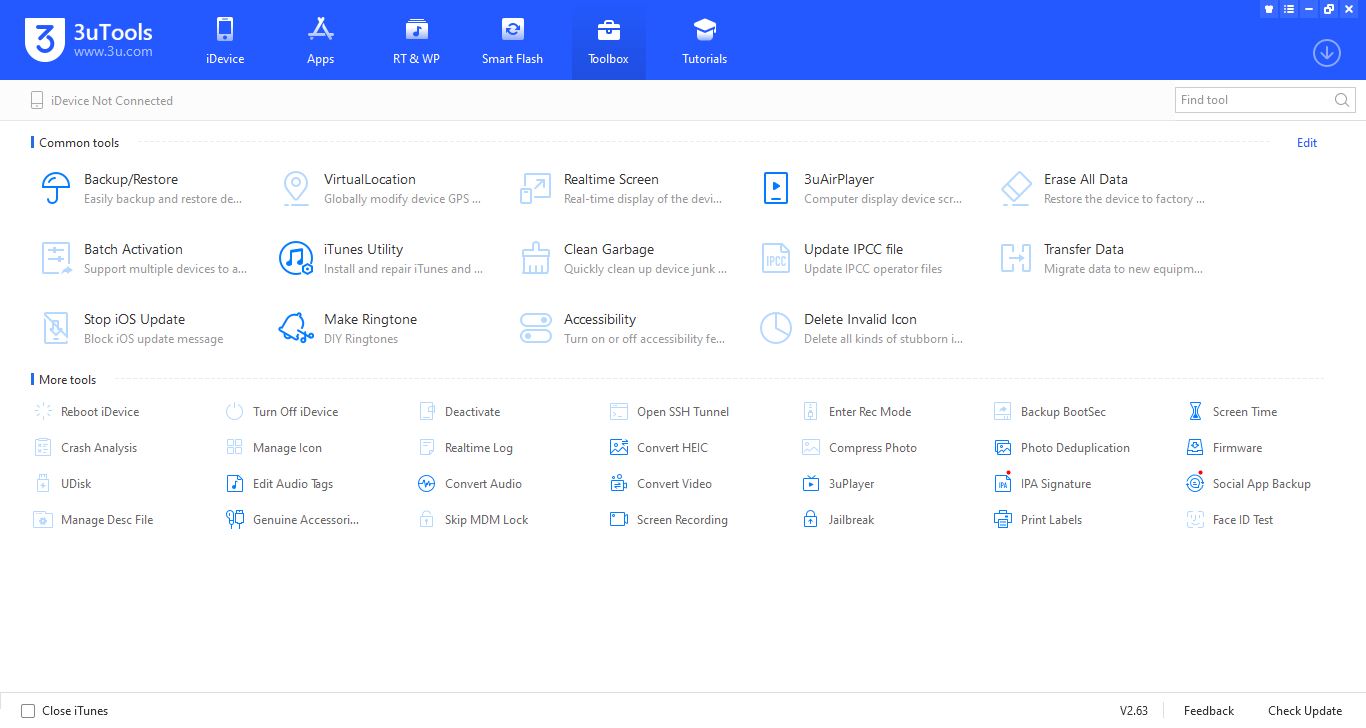
Task: Click Enter Rec Mode
Action: [x=857, y=412]
